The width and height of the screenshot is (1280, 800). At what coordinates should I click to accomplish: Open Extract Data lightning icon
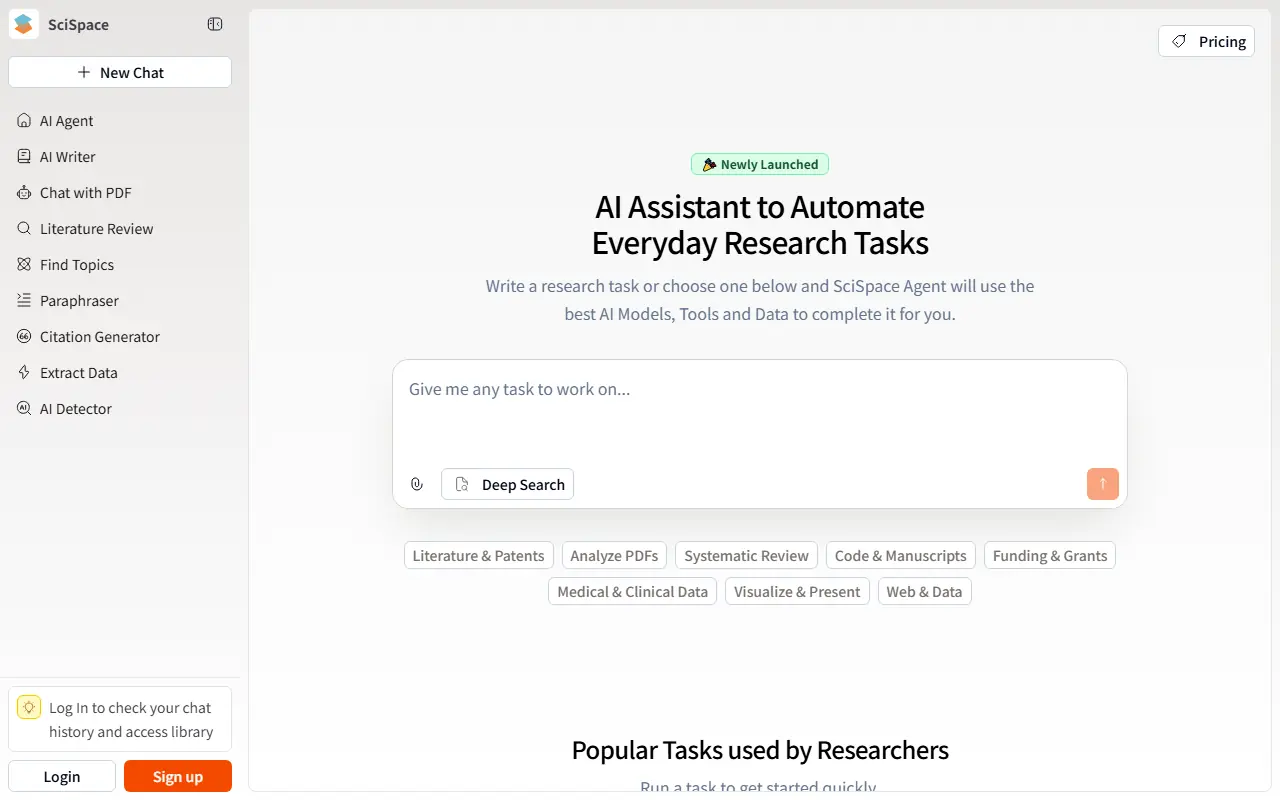(x=24, y=373)
